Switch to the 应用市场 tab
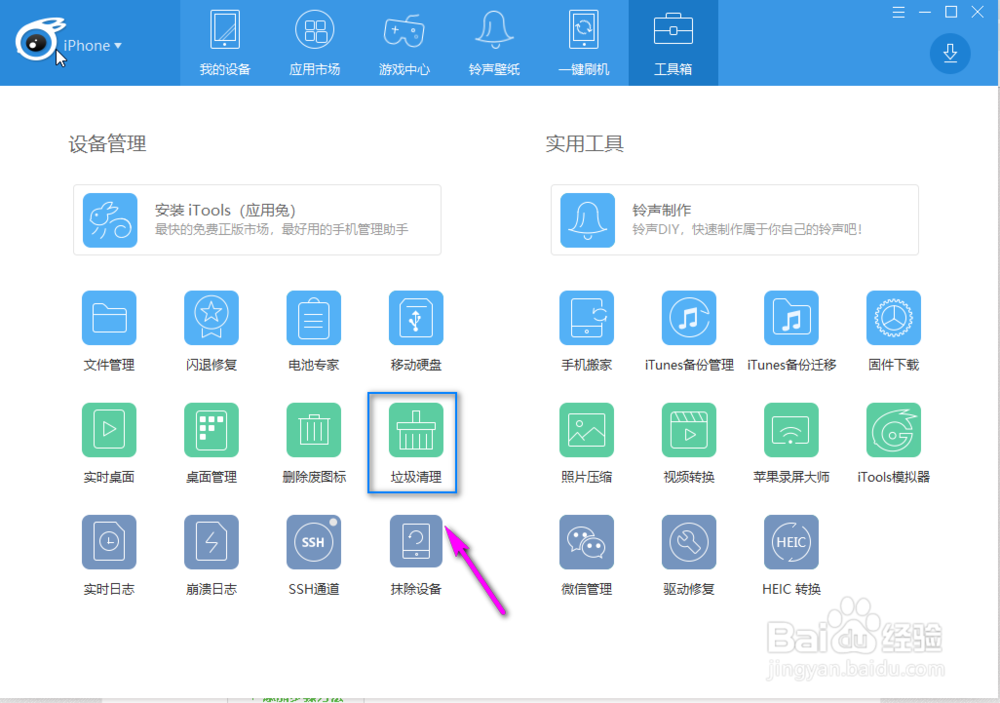 (314, 43)
